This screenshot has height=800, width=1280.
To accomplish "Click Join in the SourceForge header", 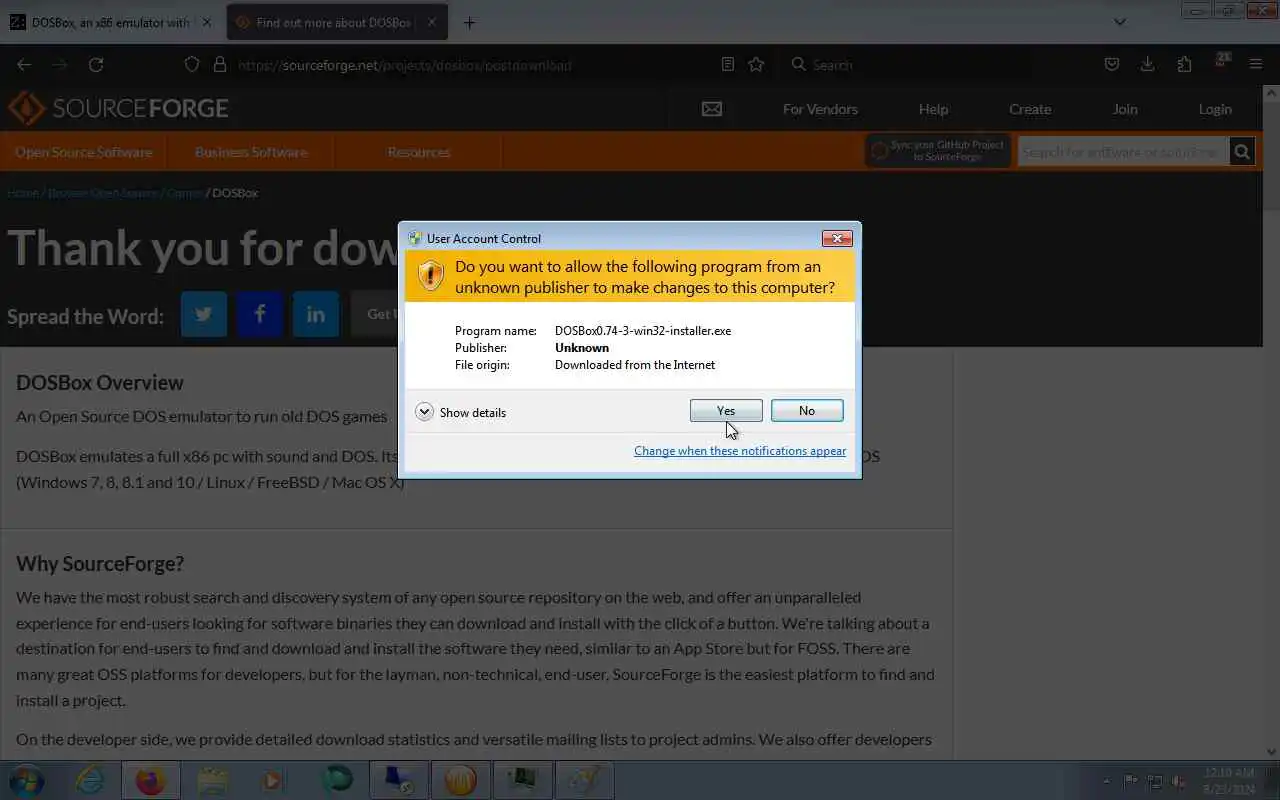I will (1125, 109).
